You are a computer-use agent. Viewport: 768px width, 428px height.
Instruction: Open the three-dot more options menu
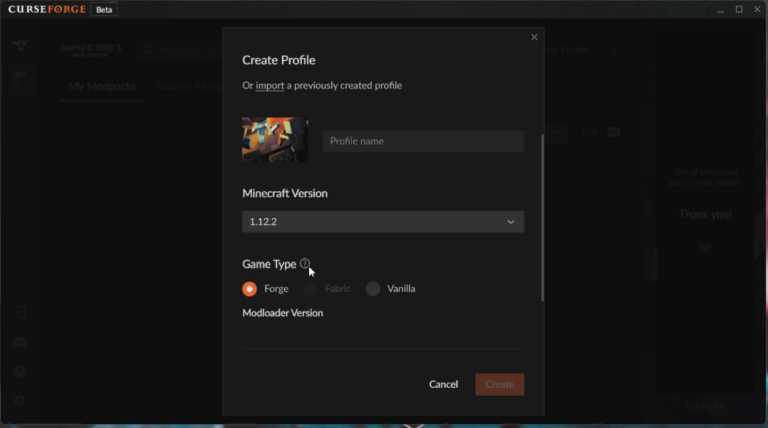[x=614, y=49]
